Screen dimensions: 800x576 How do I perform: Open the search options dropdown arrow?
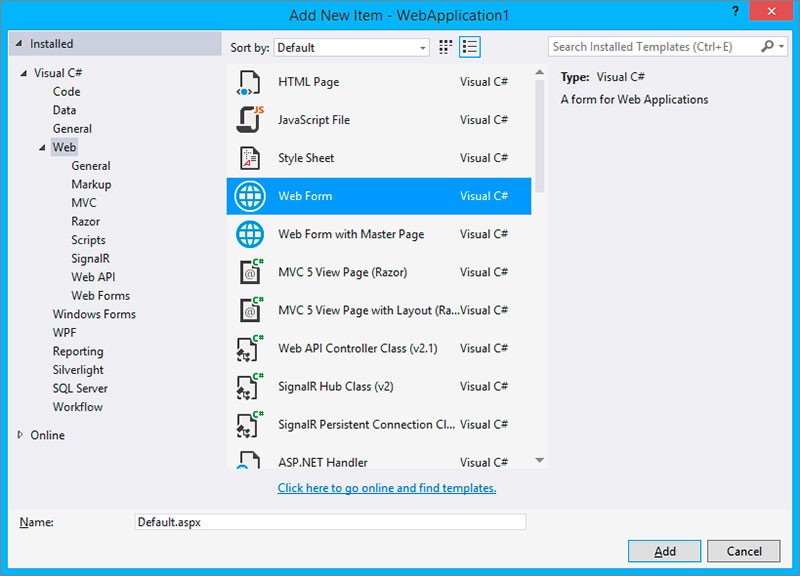[781, 46]
